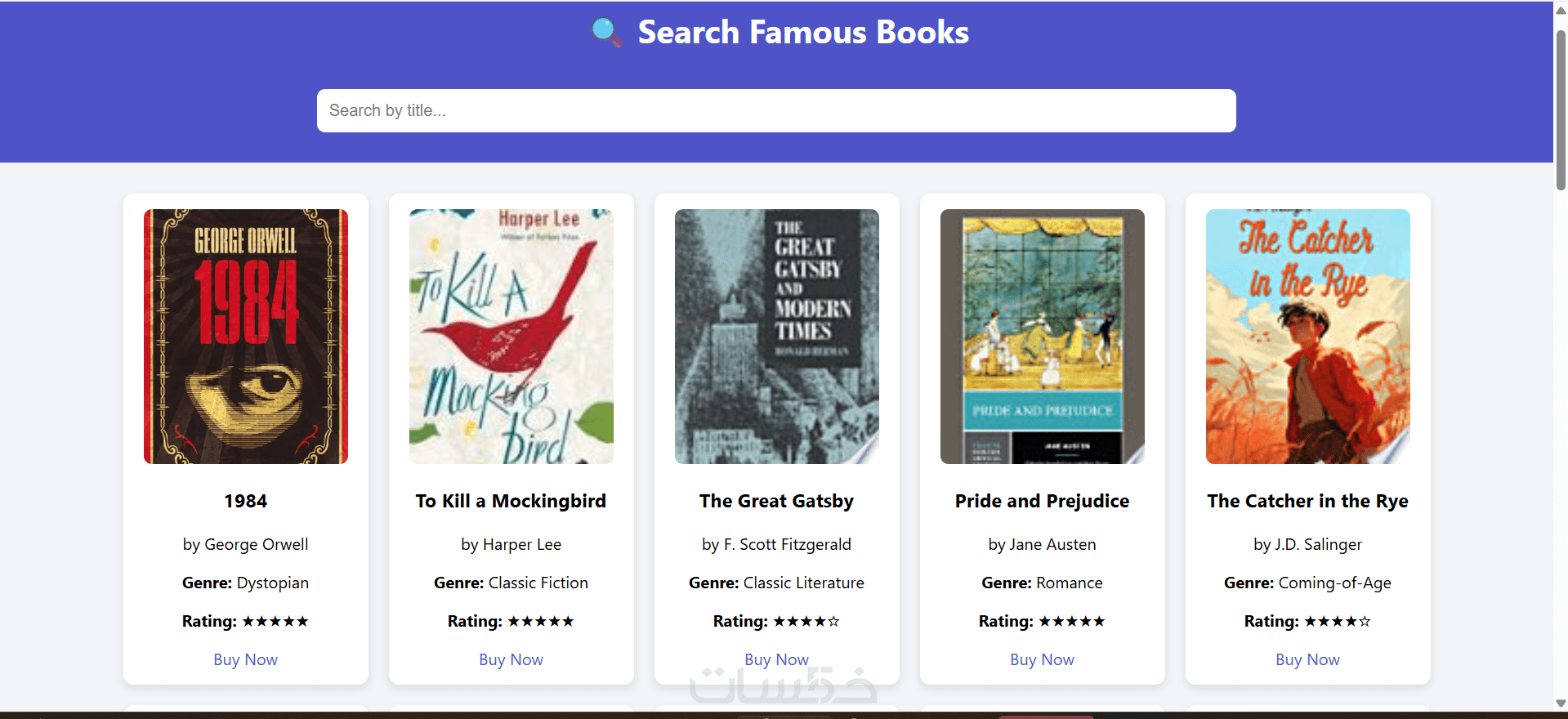Click the magnifying glass icon in header
The width and height of the screenshot is (1568, 719).
point(605,33)
